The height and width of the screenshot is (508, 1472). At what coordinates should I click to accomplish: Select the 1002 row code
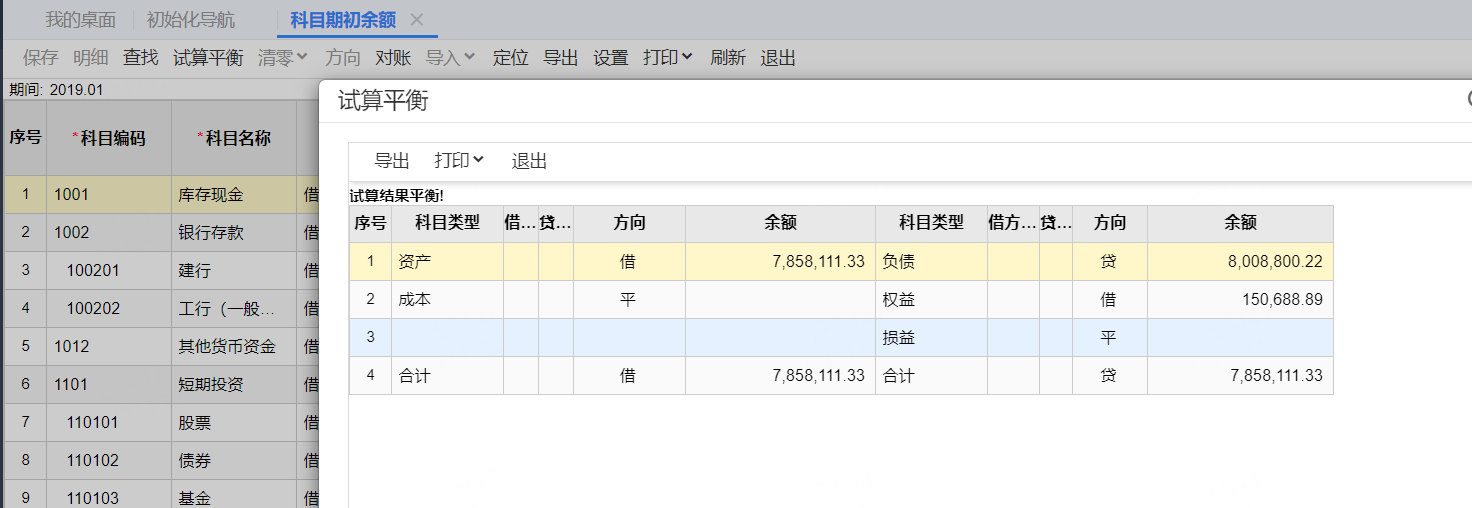coord(109,233)
